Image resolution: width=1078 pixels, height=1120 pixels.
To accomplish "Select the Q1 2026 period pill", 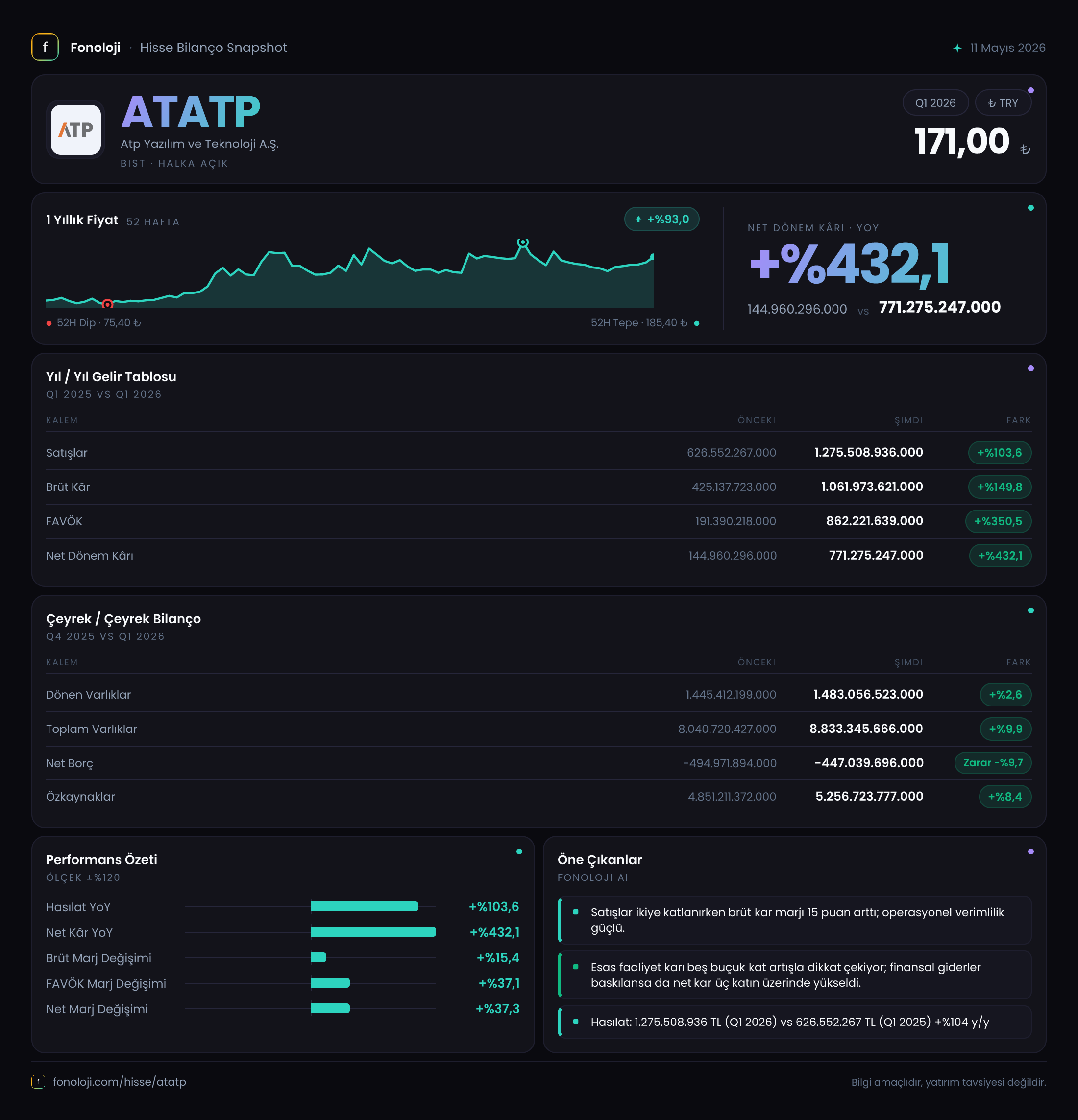I will [x=935, y=103].
